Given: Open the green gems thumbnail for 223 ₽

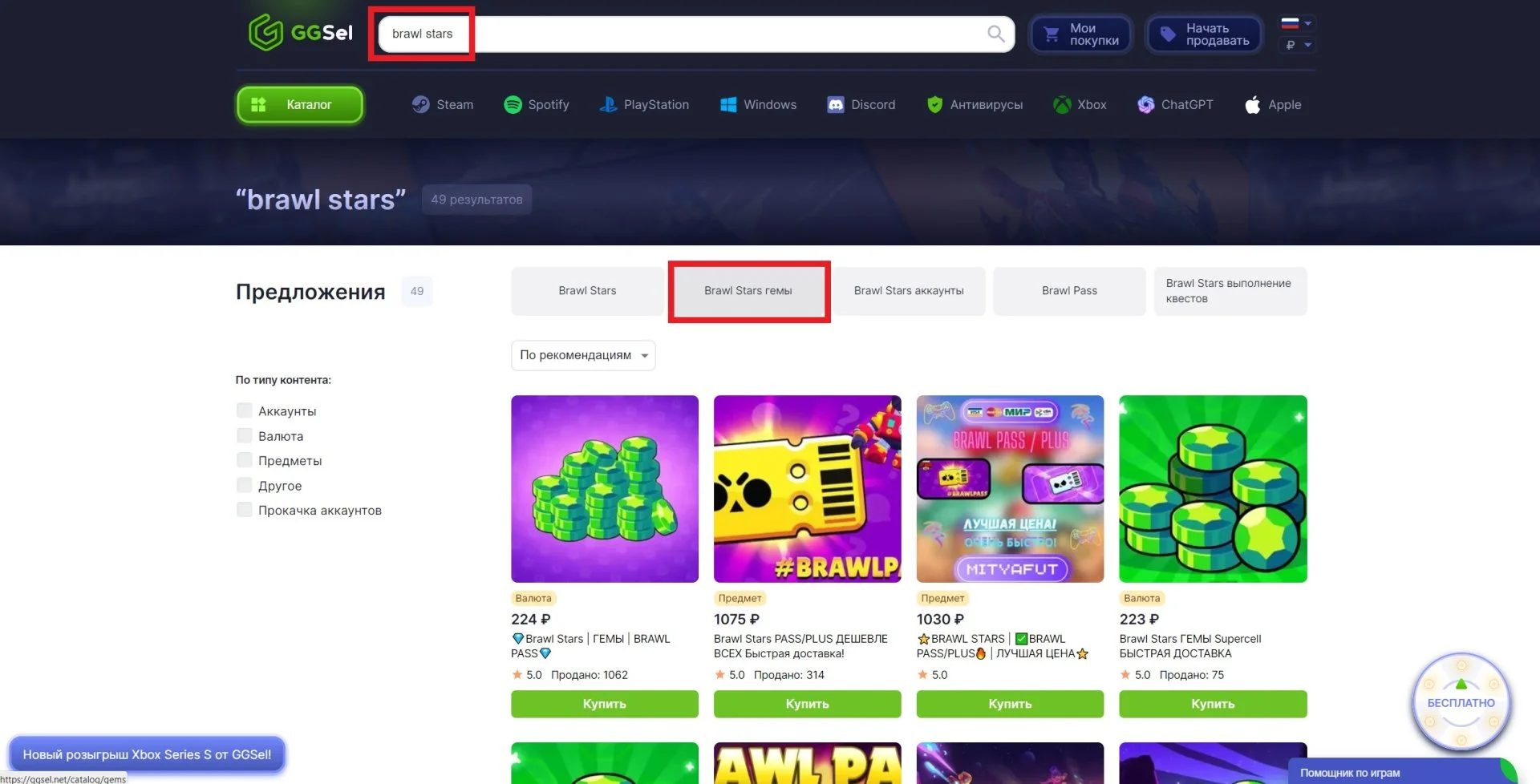Looking at the screenshot, I should click(1213, 489).
